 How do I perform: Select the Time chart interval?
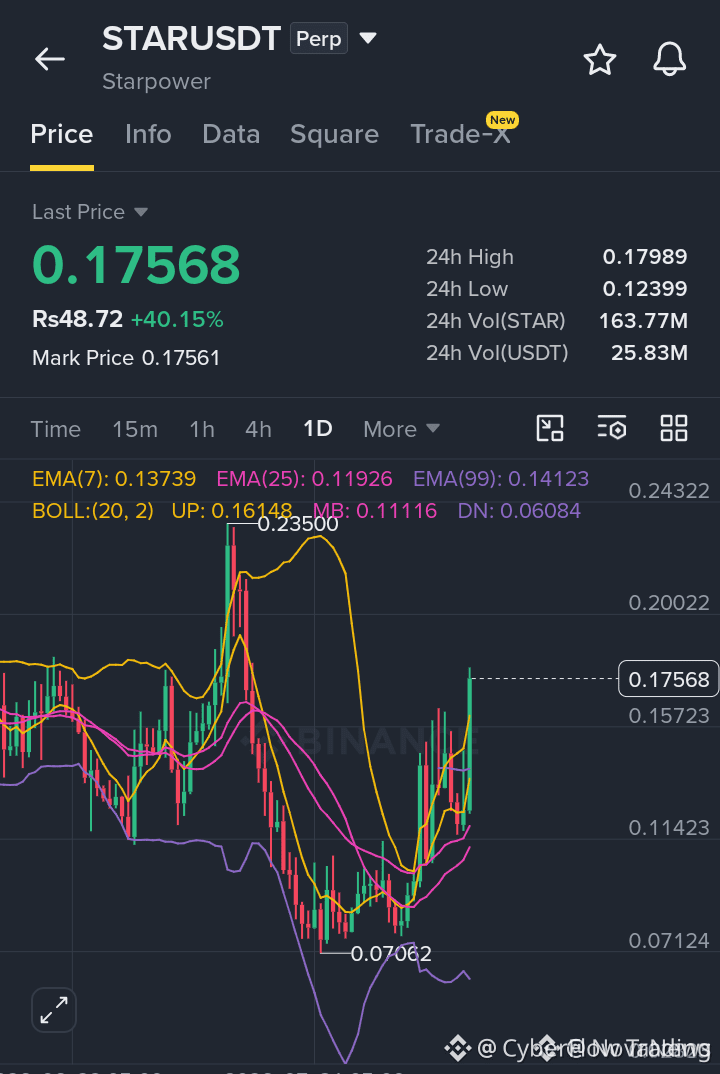click(55, 429)
